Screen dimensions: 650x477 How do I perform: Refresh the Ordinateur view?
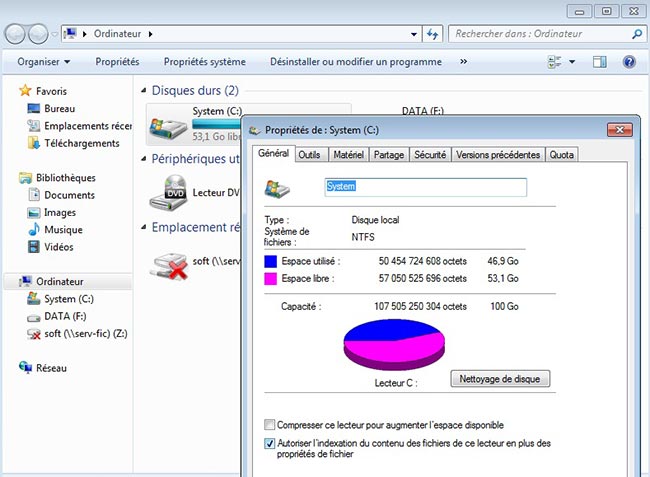432,34
